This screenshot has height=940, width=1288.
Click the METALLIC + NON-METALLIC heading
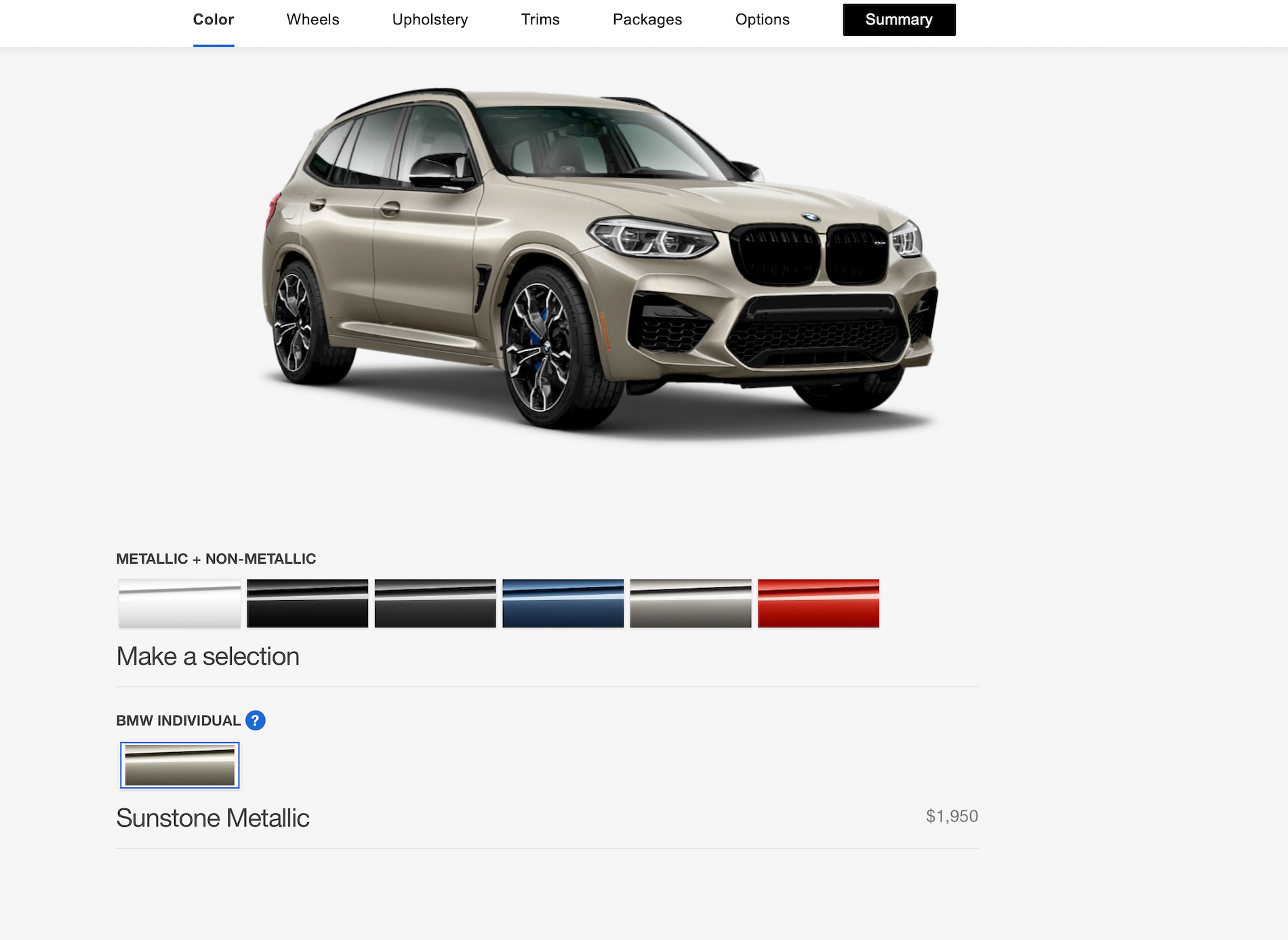pyautogui.click(x=216, y=559)
